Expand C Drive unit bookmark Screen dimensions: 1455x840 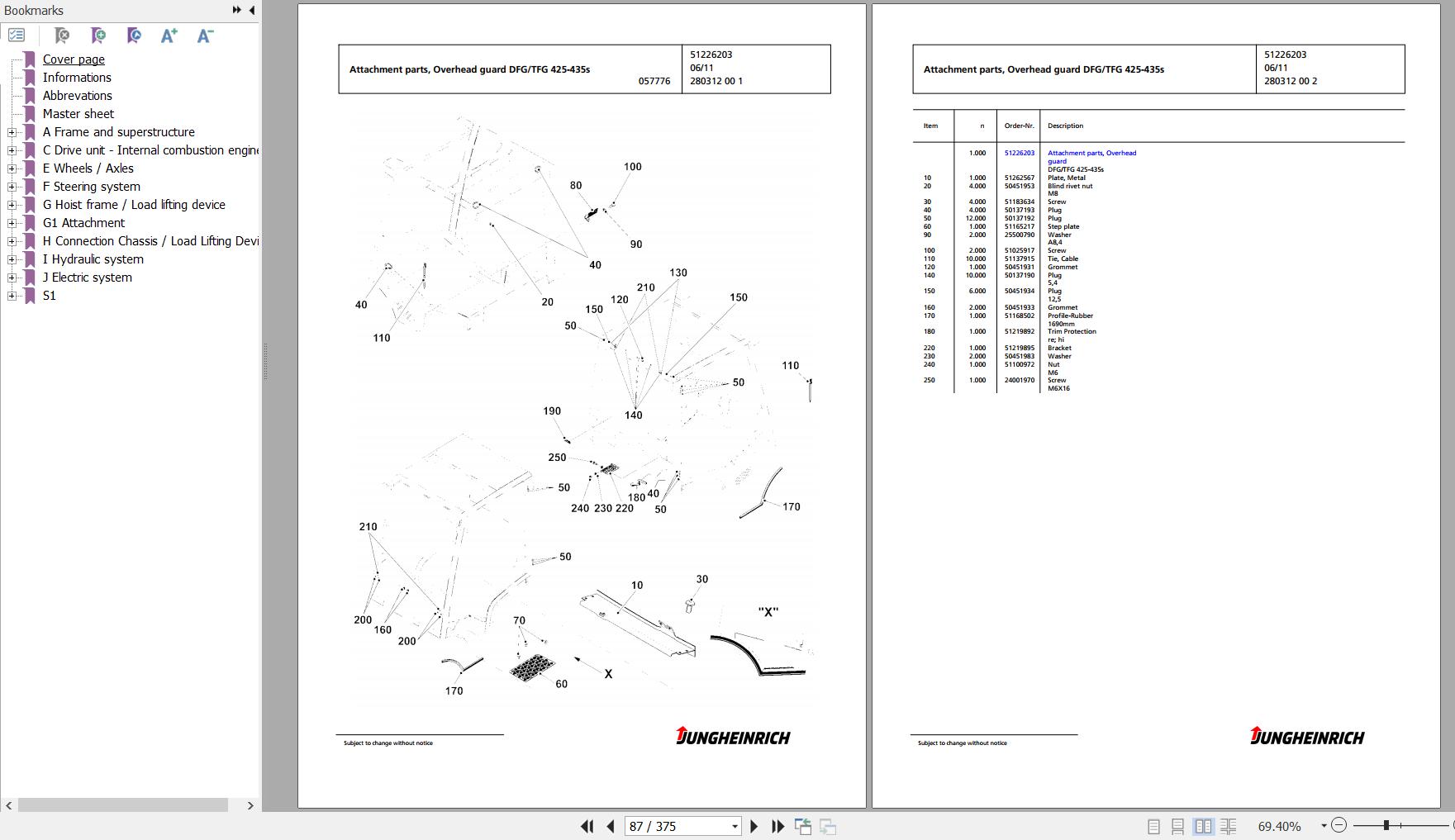(x=12, y=150)
